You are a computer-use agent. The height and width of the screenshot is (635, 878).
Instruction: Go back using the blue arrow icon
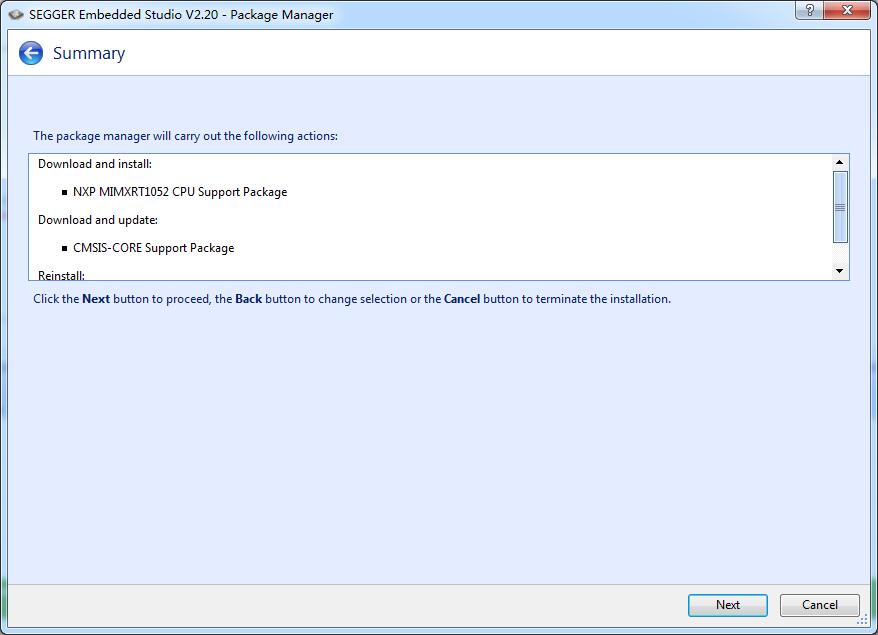(31, 53)
